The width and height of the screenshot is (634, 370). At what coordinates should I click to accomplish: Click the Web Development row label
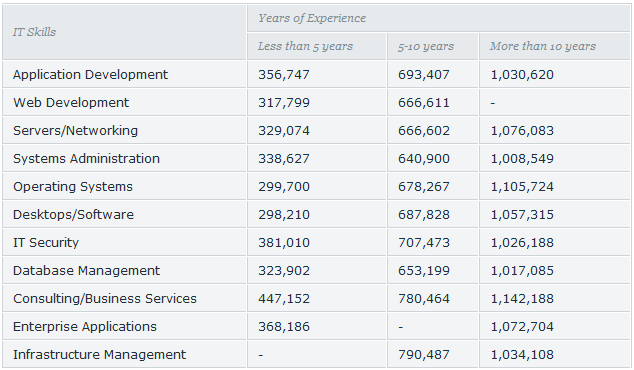tap(71, 102)
